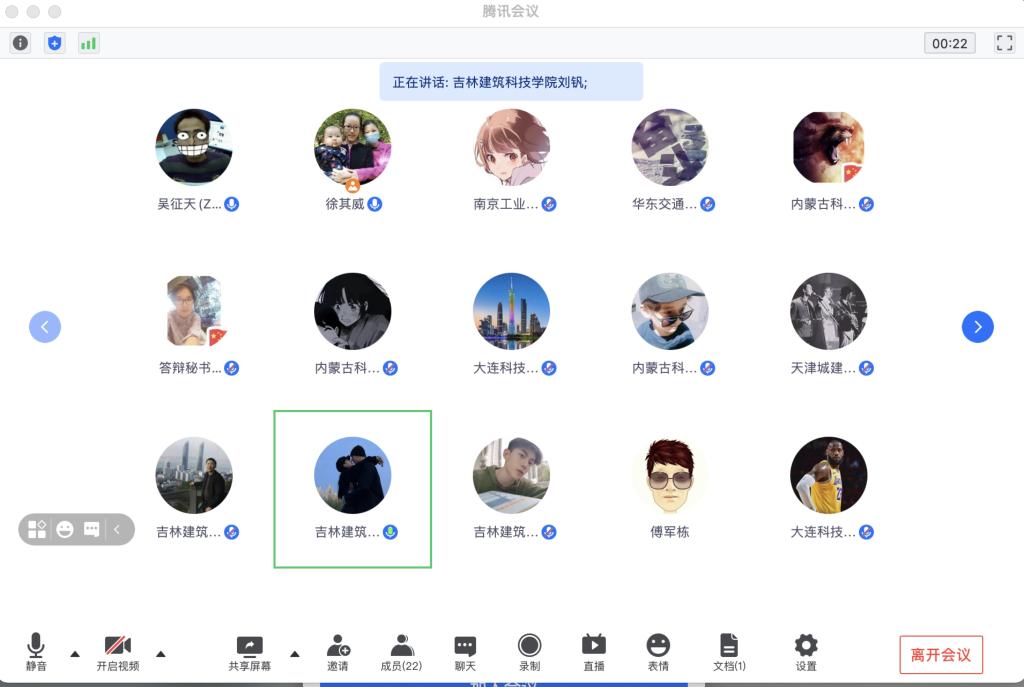The image size is (1024, 687).
Task: Expand video options arrow next to 开启视频
Action: 160,654
